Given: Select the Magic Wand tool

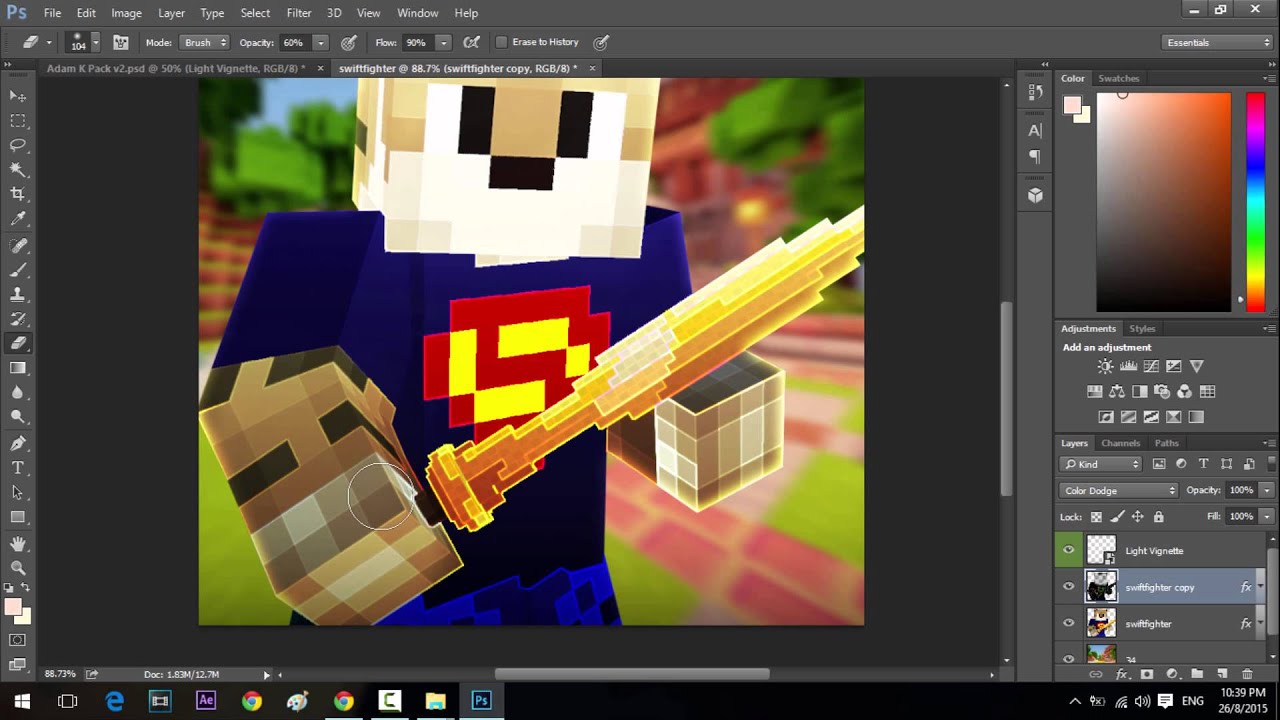Looking at the screenshot, I should coord(18,170).
